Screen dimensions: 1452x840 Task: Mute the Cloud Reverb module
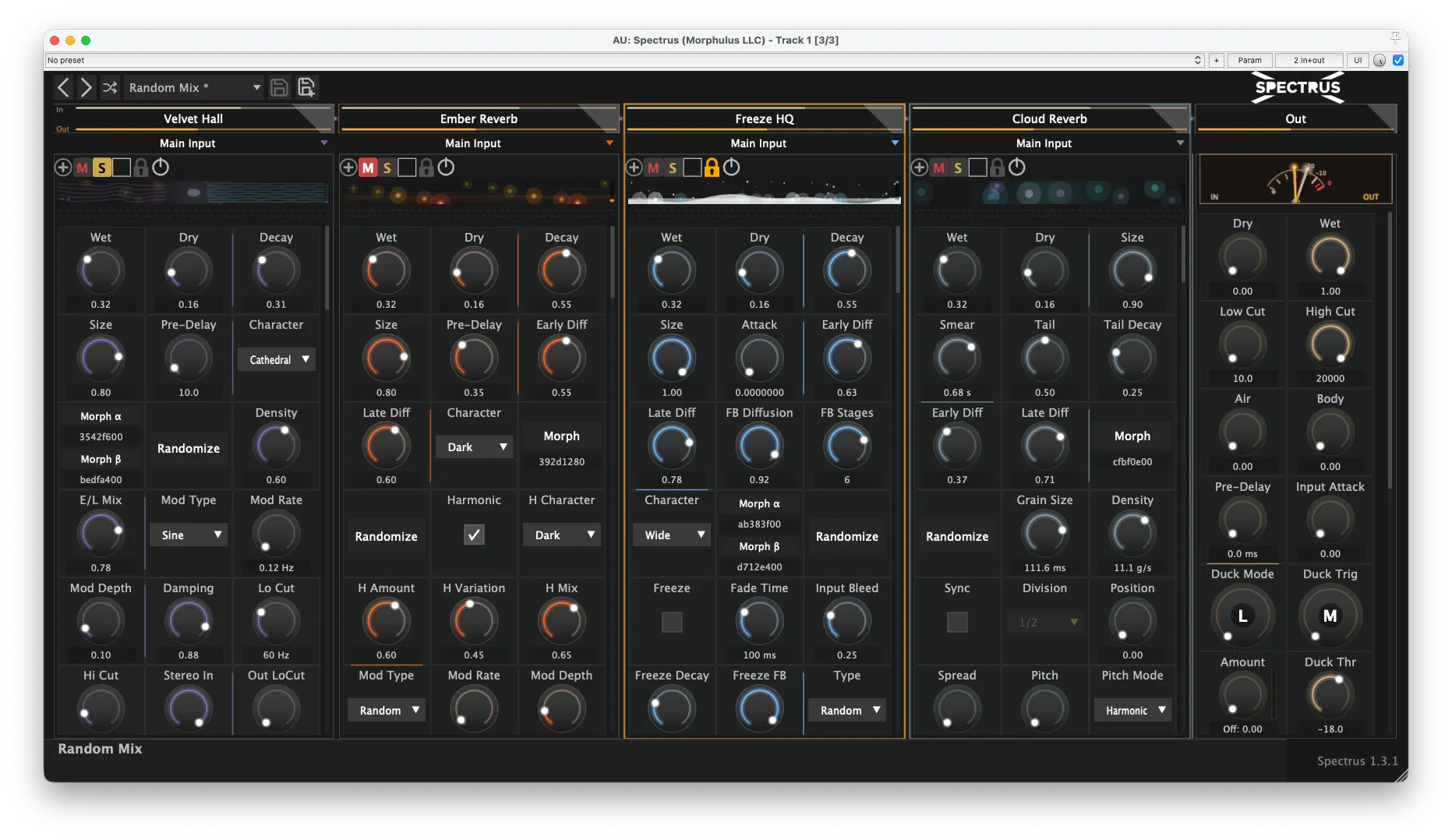(939, 167)
